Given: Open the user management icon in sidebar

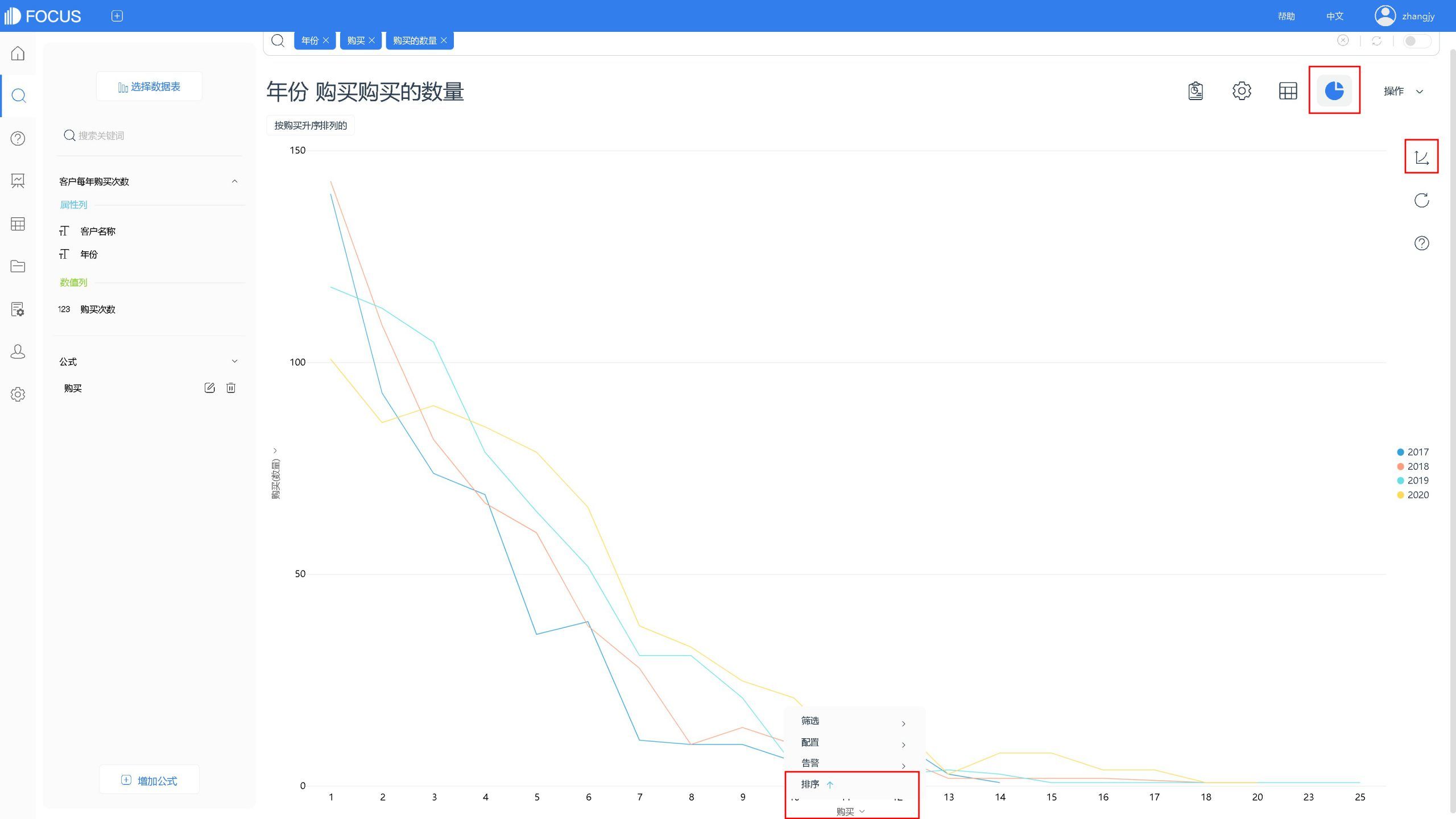Looking at the screenshot, I should click(18, 351).
